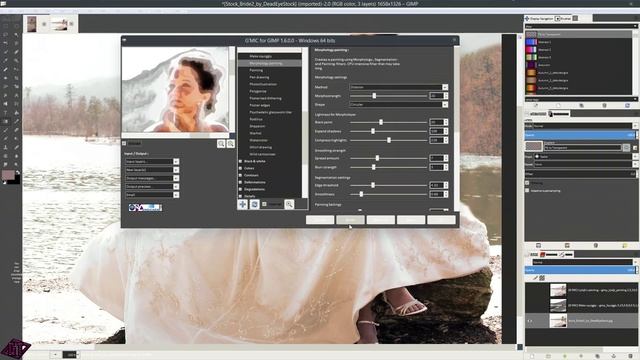The height and width of the screenshot is (360, 640).
Task: Click the zoom out icon under preview
Action: click(221, 143)
